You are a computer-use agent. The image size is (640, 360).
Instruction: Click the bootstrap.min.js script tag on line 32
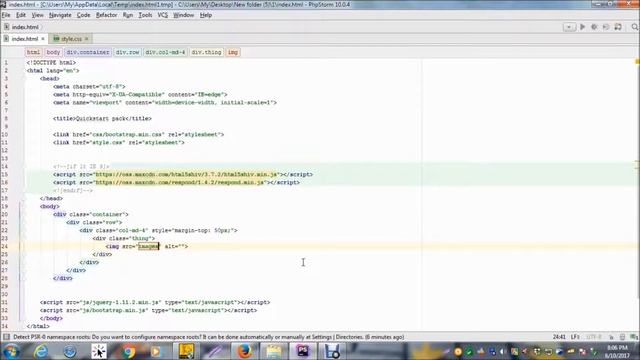149,310
